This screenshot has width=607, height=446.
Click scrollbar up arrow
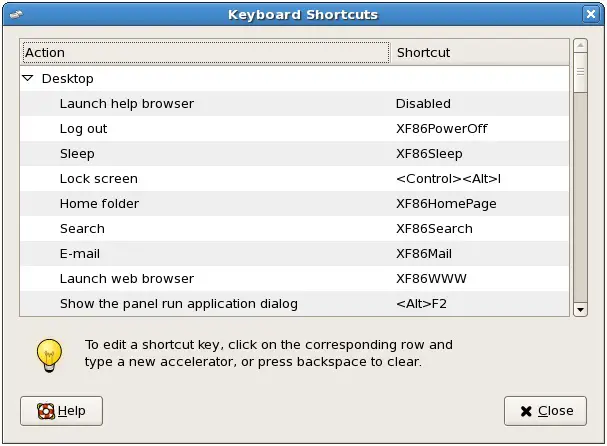click(580, 46)
